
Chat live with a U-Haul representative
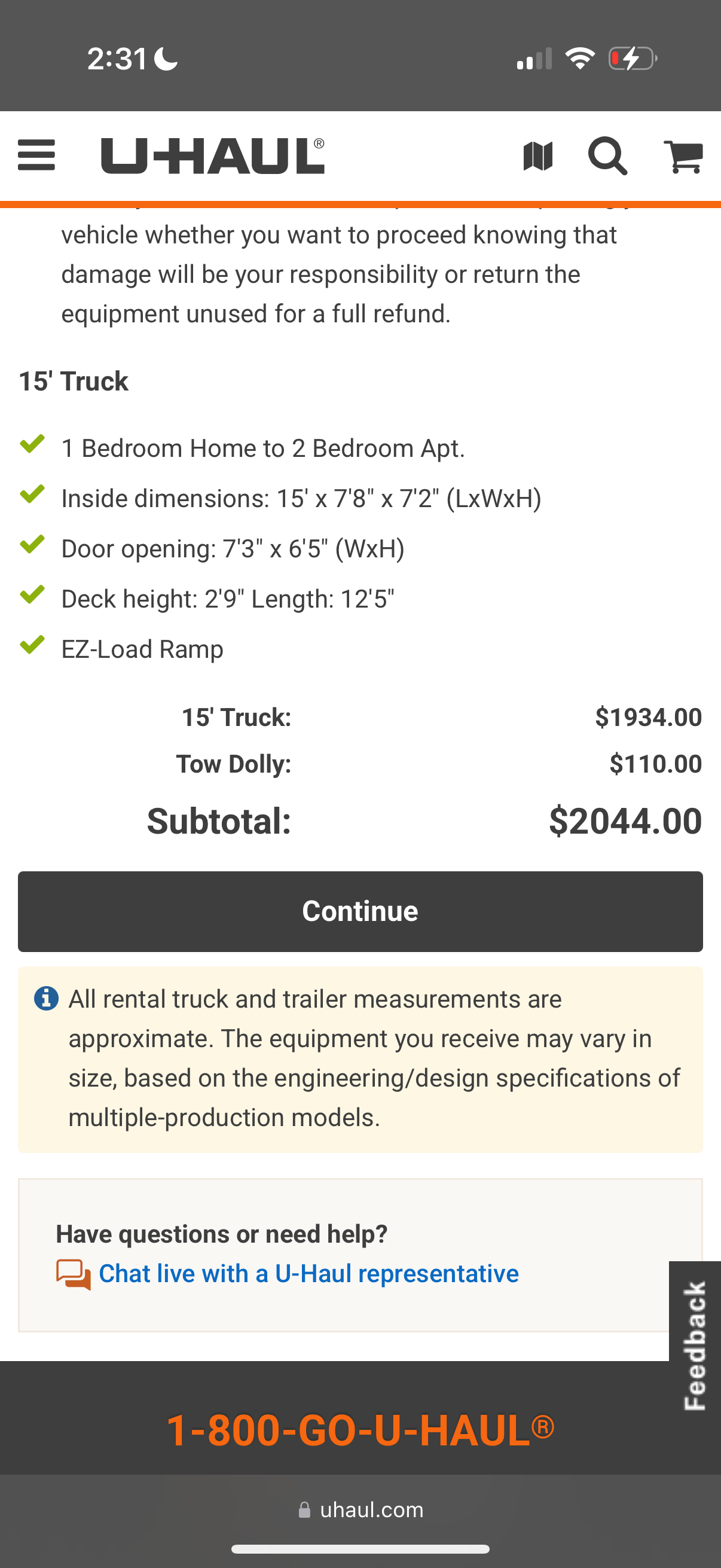point(308,1274)
